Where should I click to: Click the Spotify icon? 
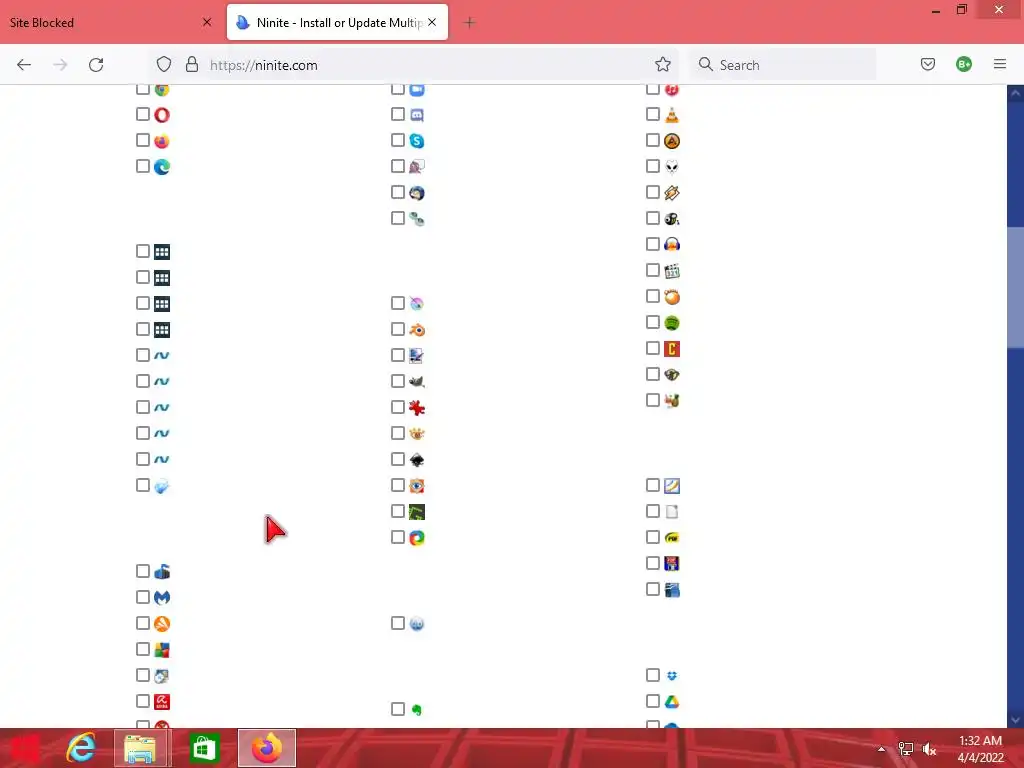coord(671,323)
